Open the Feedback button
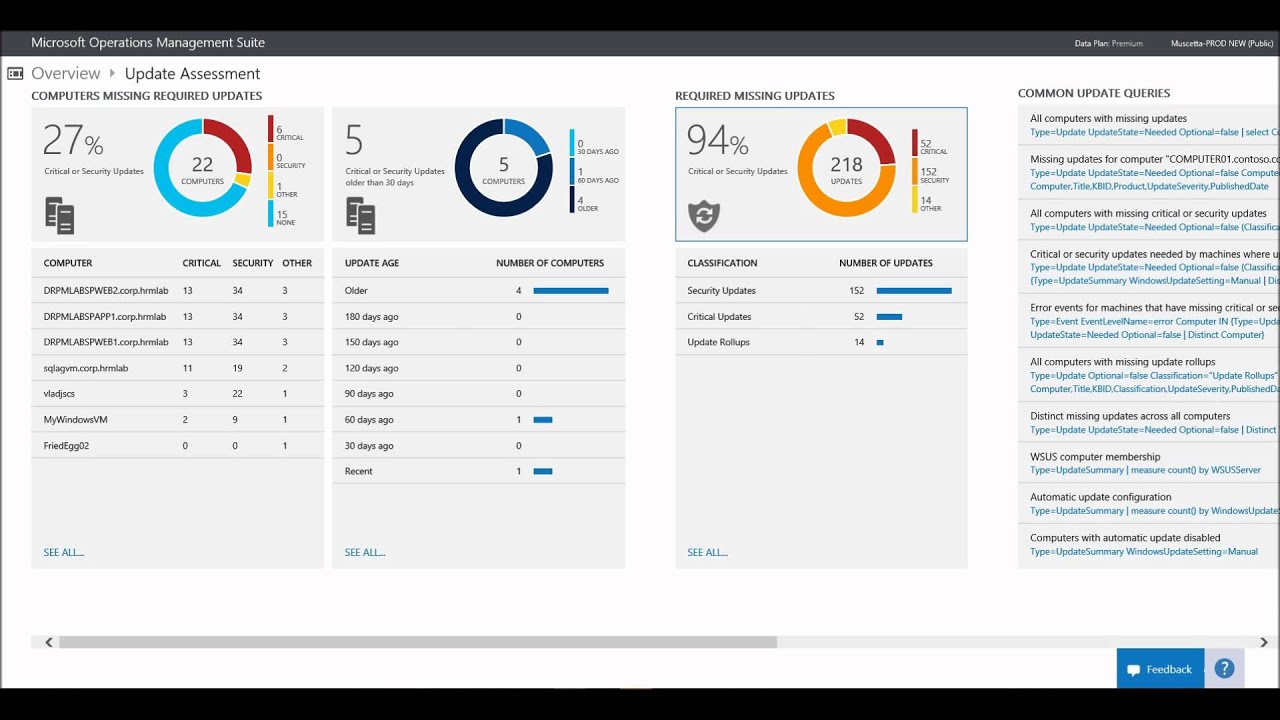The height and width of the screenshot is (720, 1280). [1160, 669]
